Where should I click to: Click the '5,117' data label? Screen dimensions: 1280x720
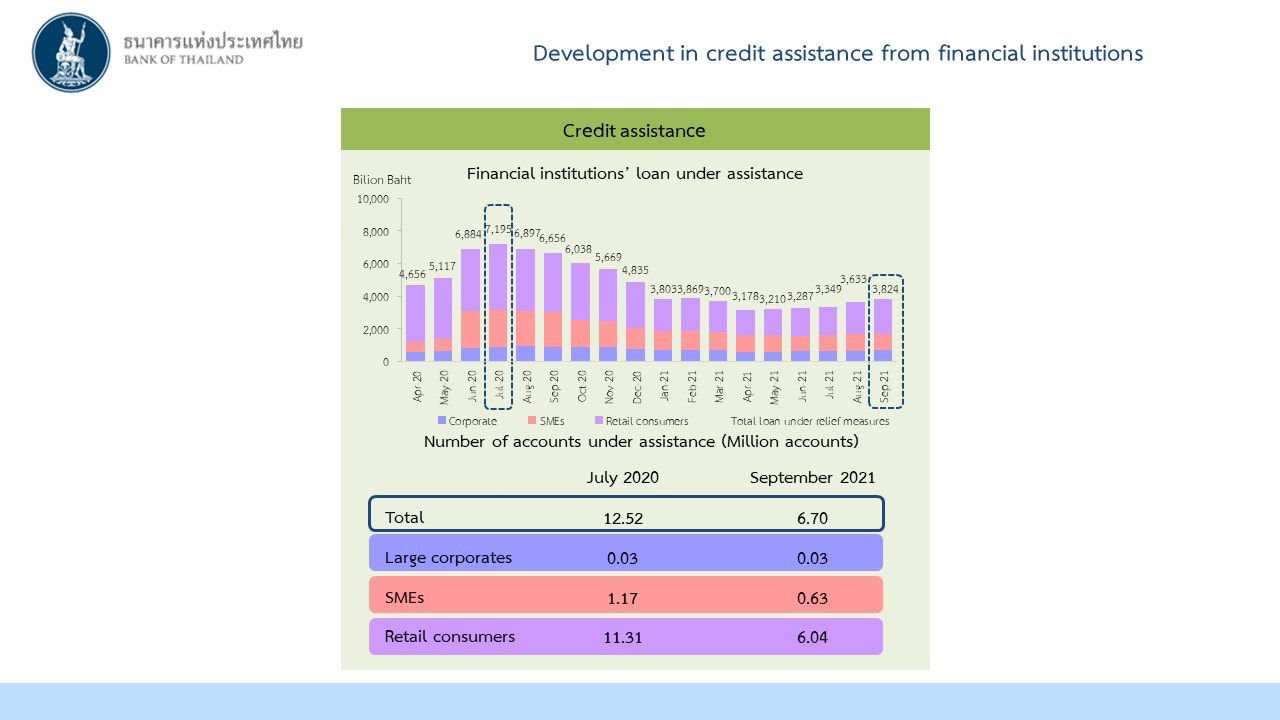(443, 267)
